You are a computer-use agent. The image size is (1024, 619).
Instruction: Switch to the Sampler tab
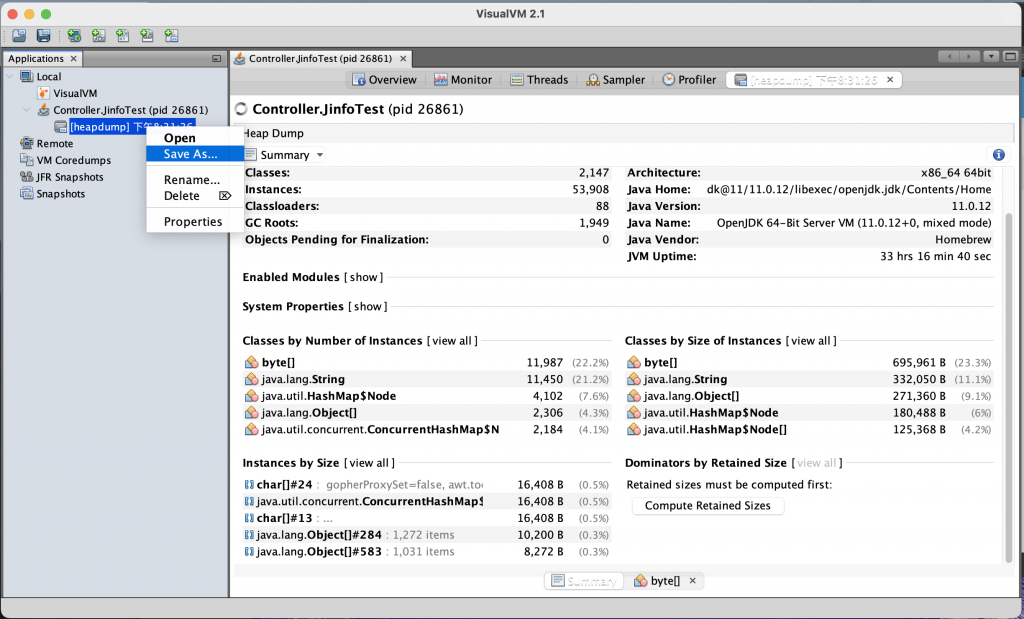click(x=615, y=80)
